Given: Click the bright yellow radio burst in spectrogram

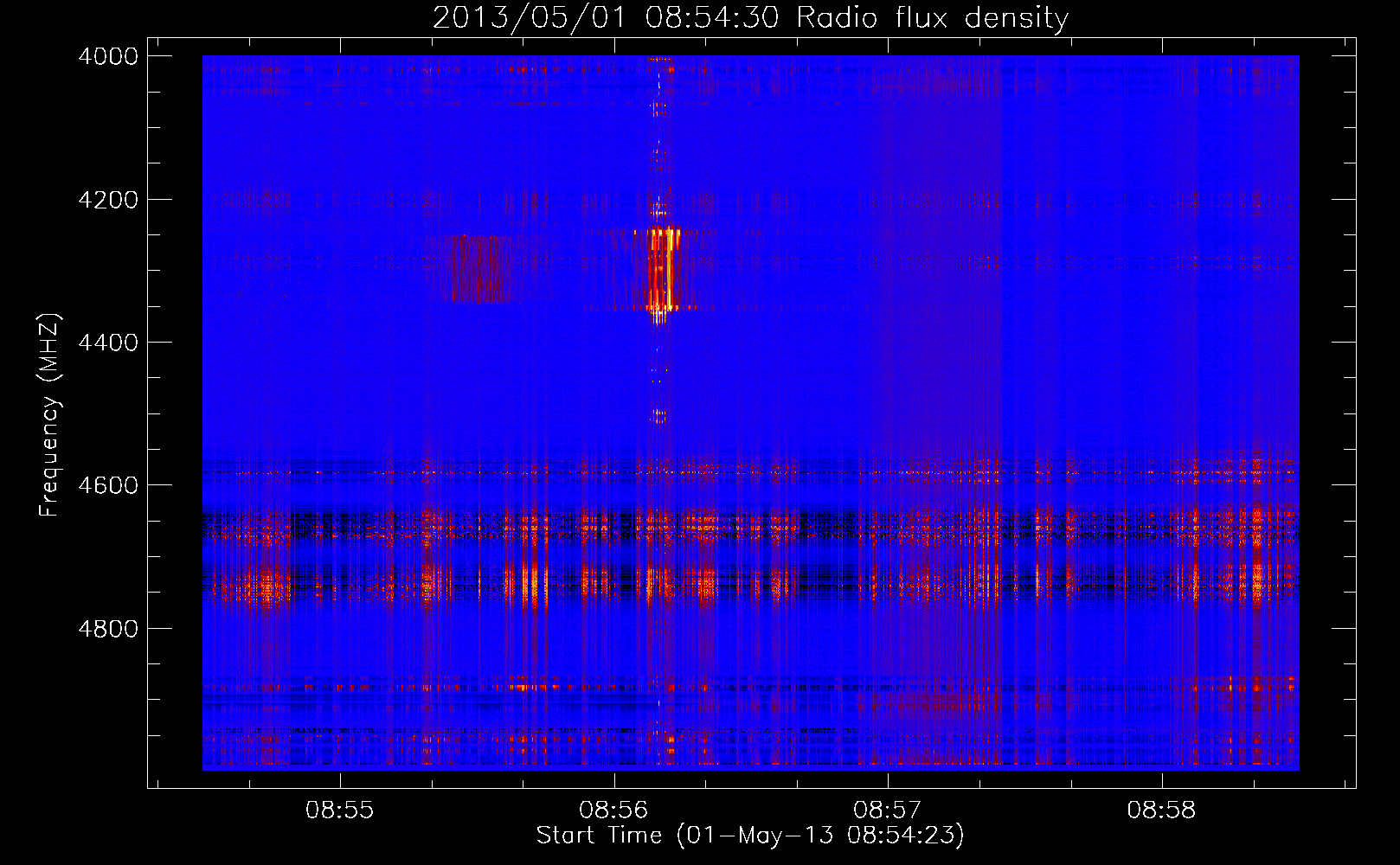Looking at the screenshot, I should coord(663,270).
